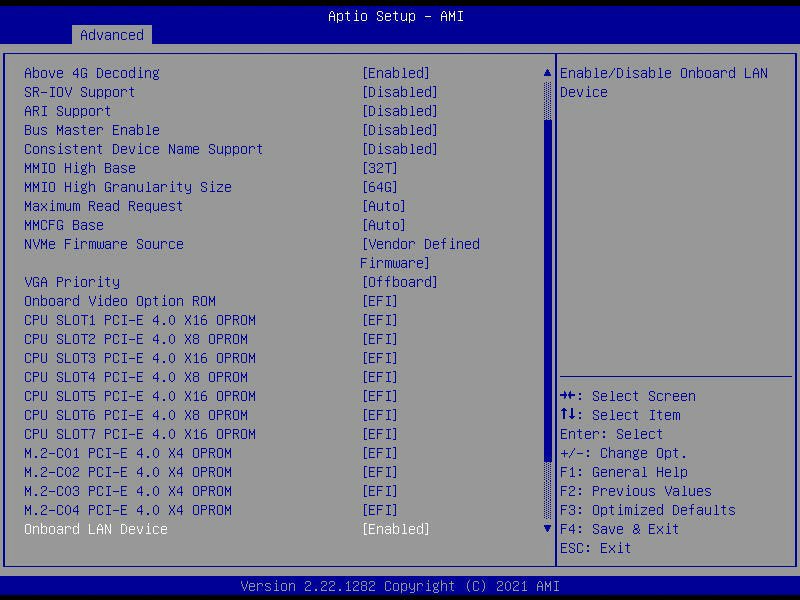Click the scrollbar up arrow
This screenshot has height=600, width=800.
pyautogui.click(x=547, y=73)
